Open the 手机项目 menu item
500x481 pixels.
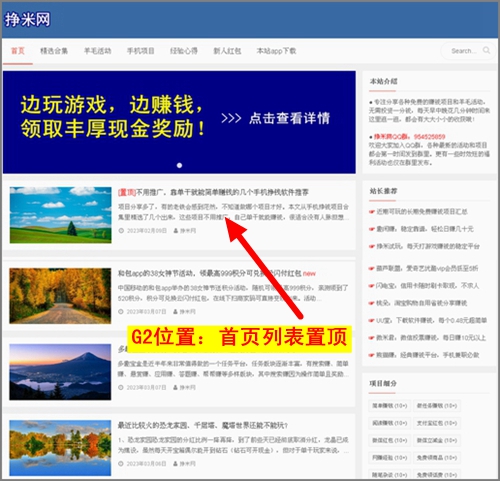coord(141,51)
